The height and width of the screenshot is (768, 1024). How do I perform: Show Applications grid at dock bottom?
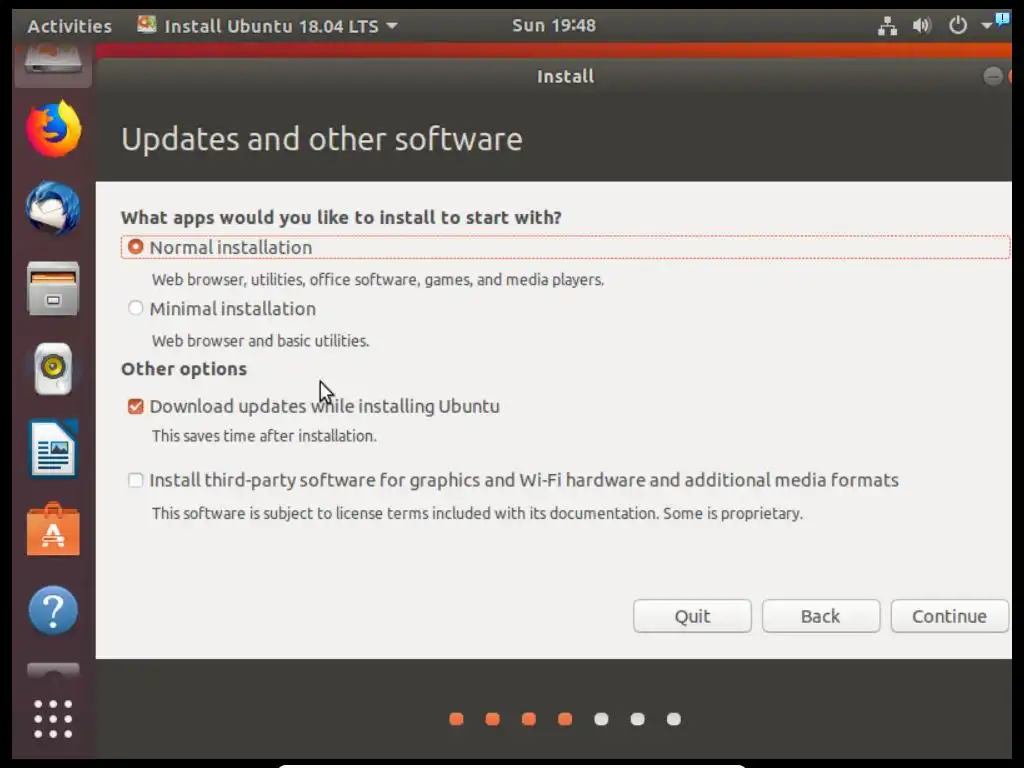click(54, 719)
